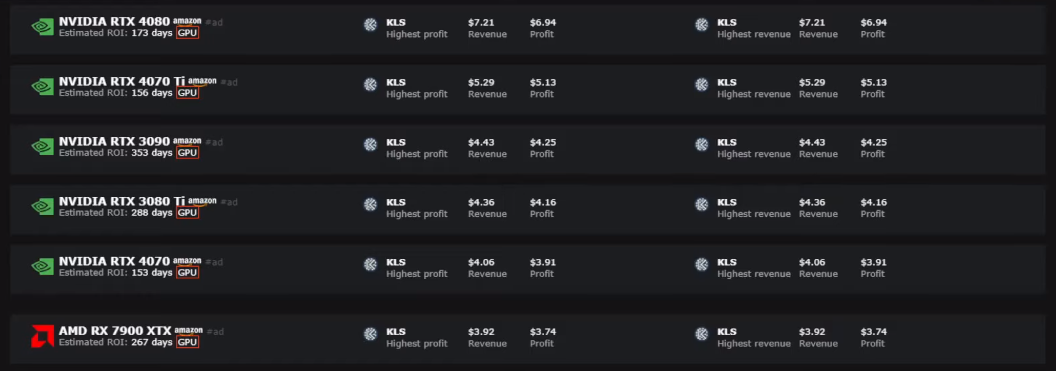Click the NVIDIA logo beside RTX 4080

pos(42,27)
